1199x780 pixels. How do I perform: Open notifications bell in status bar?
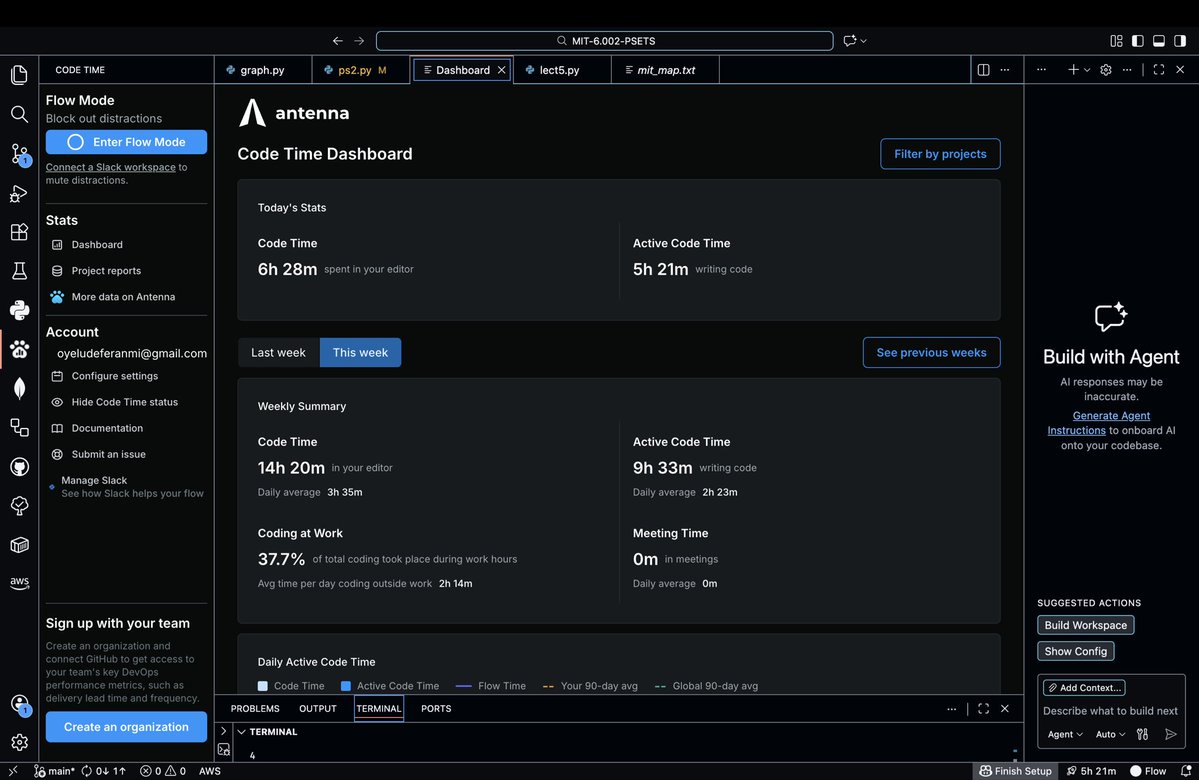pyautogui.click(x=1186, y=771)
